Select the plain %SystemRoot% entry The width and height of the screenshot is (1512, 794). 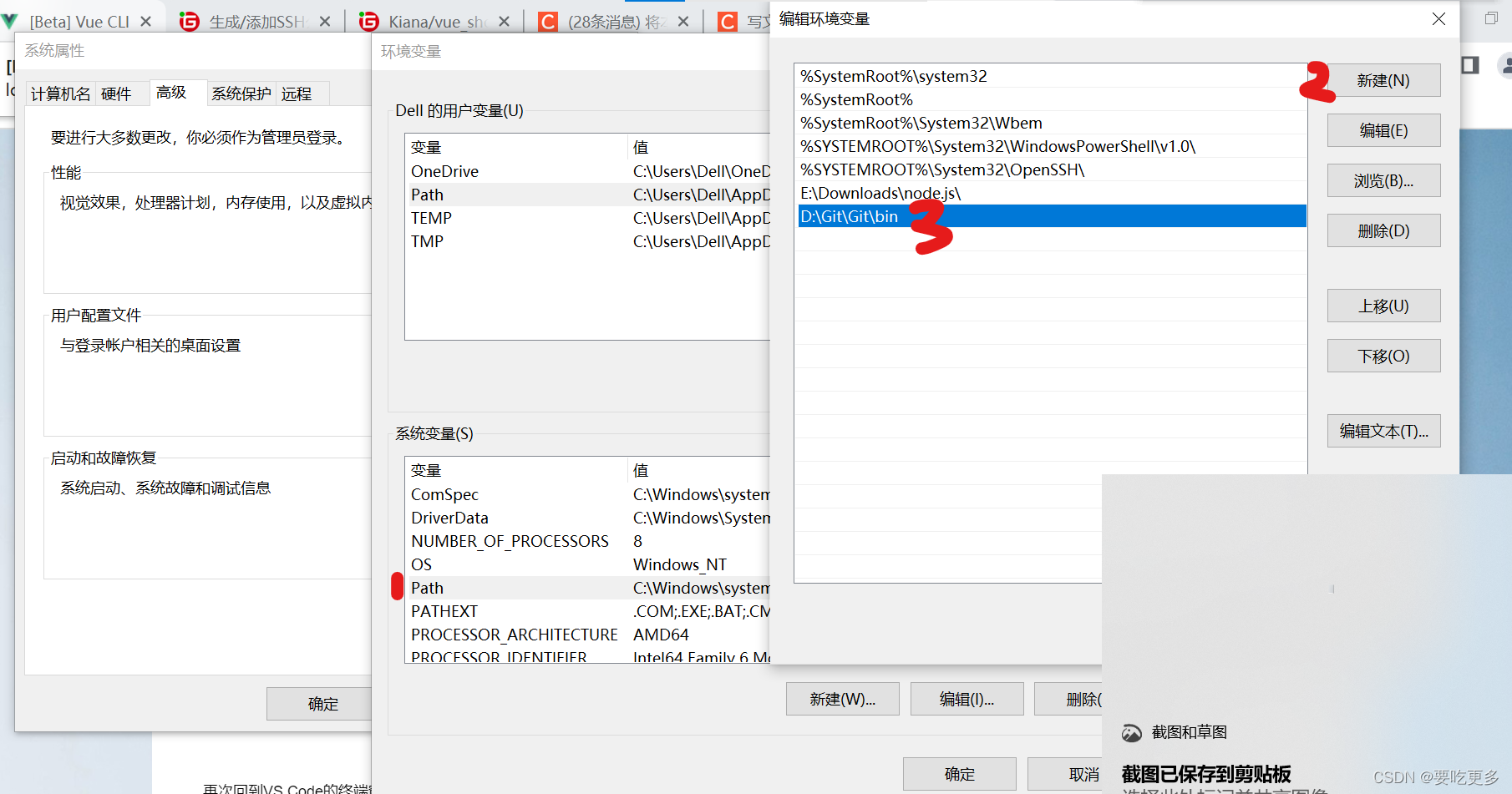[1051, 99]
